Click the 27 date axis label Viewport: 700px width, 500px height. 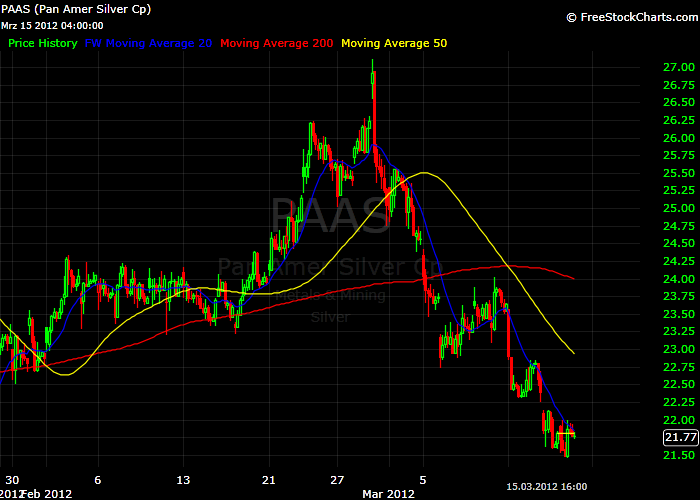(x=337, y=480)
